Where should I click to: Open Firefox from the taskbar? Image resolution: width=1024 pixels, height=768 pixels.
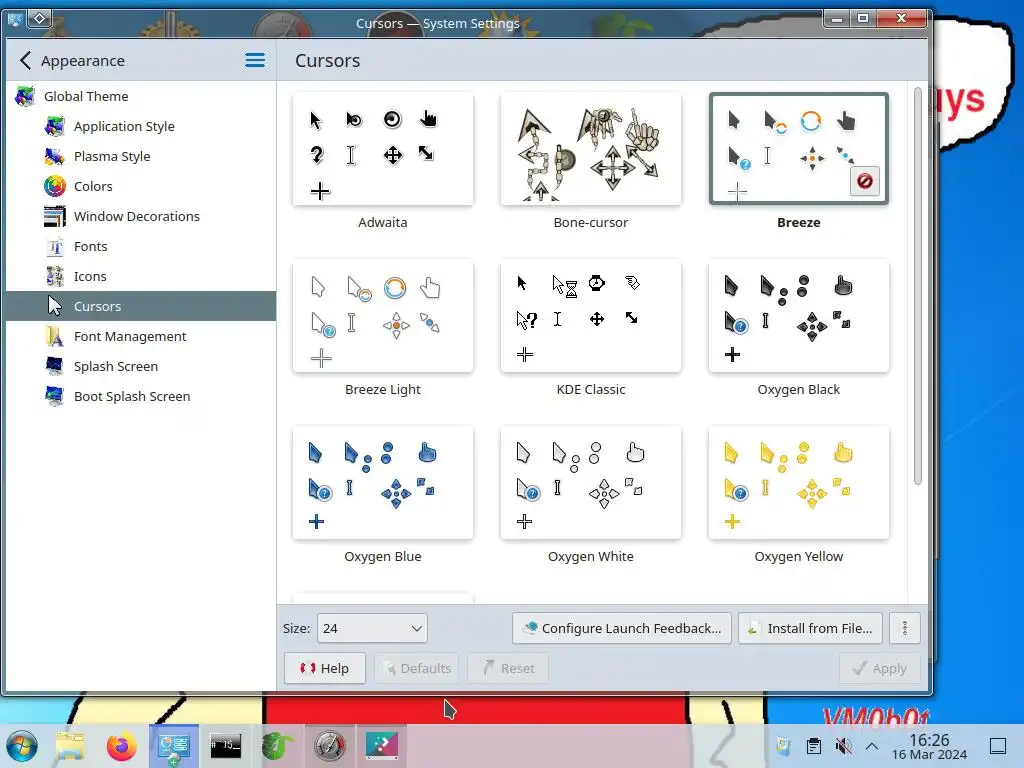pos(121,746)
